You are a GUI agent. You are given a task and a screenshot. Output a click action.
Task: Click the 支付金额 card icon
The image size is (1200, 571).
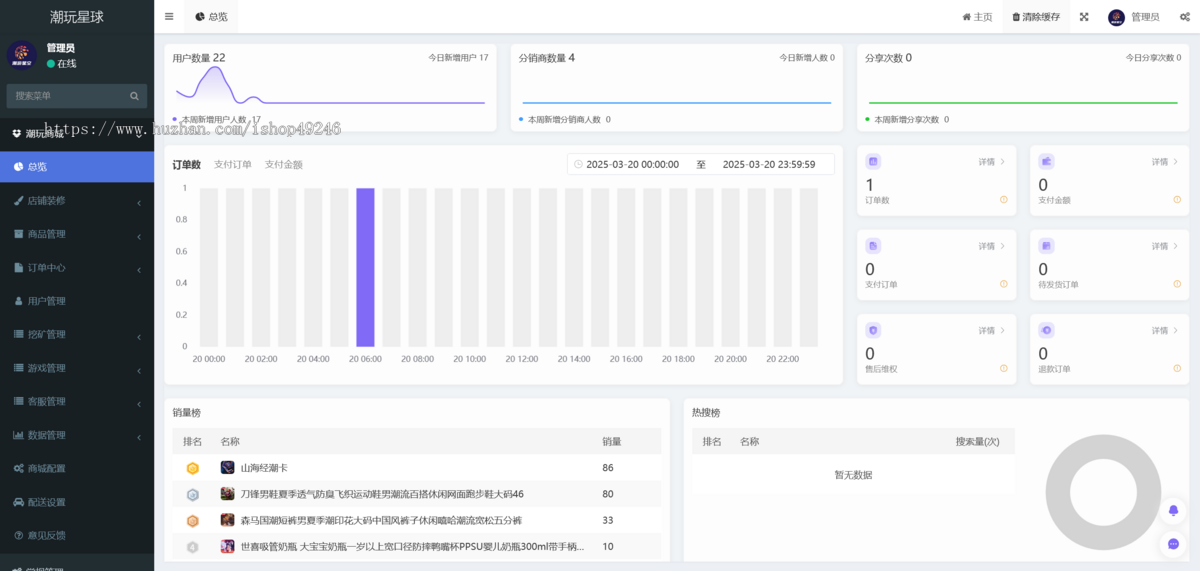tap(1046, 161)
